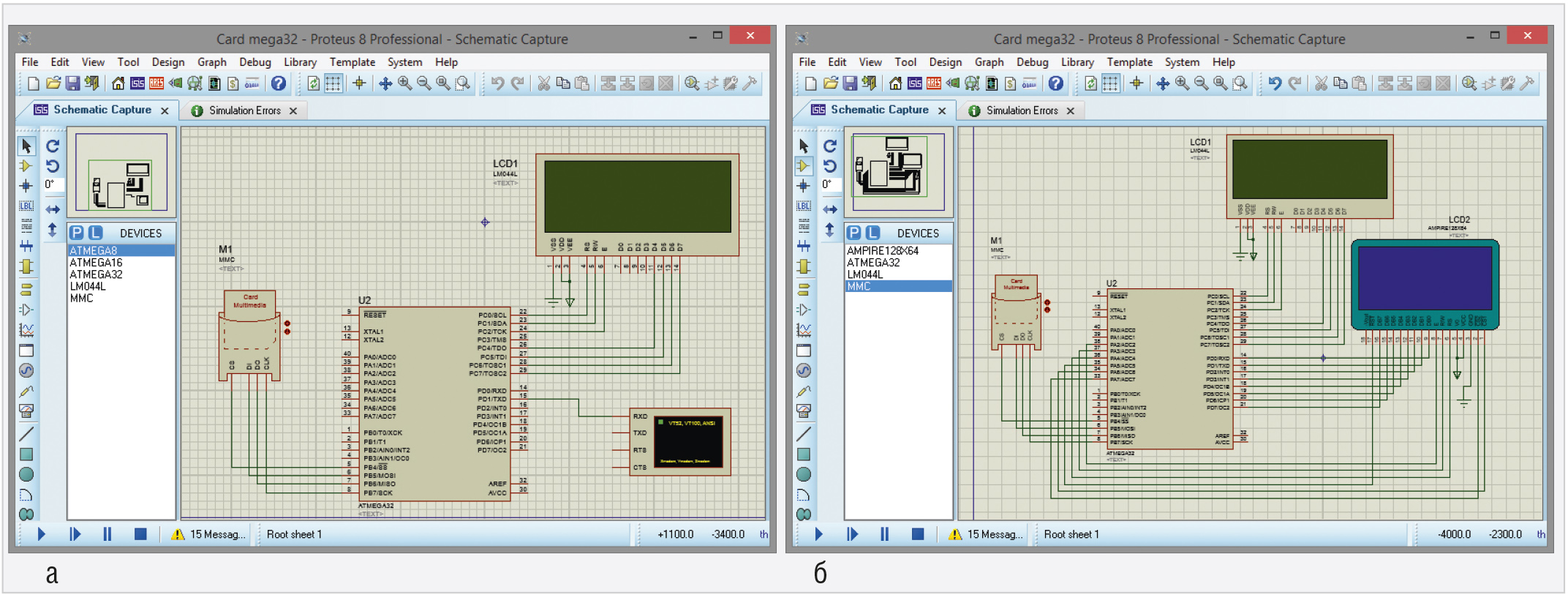Click Open Project folder icon in left window

coord(53,83)
